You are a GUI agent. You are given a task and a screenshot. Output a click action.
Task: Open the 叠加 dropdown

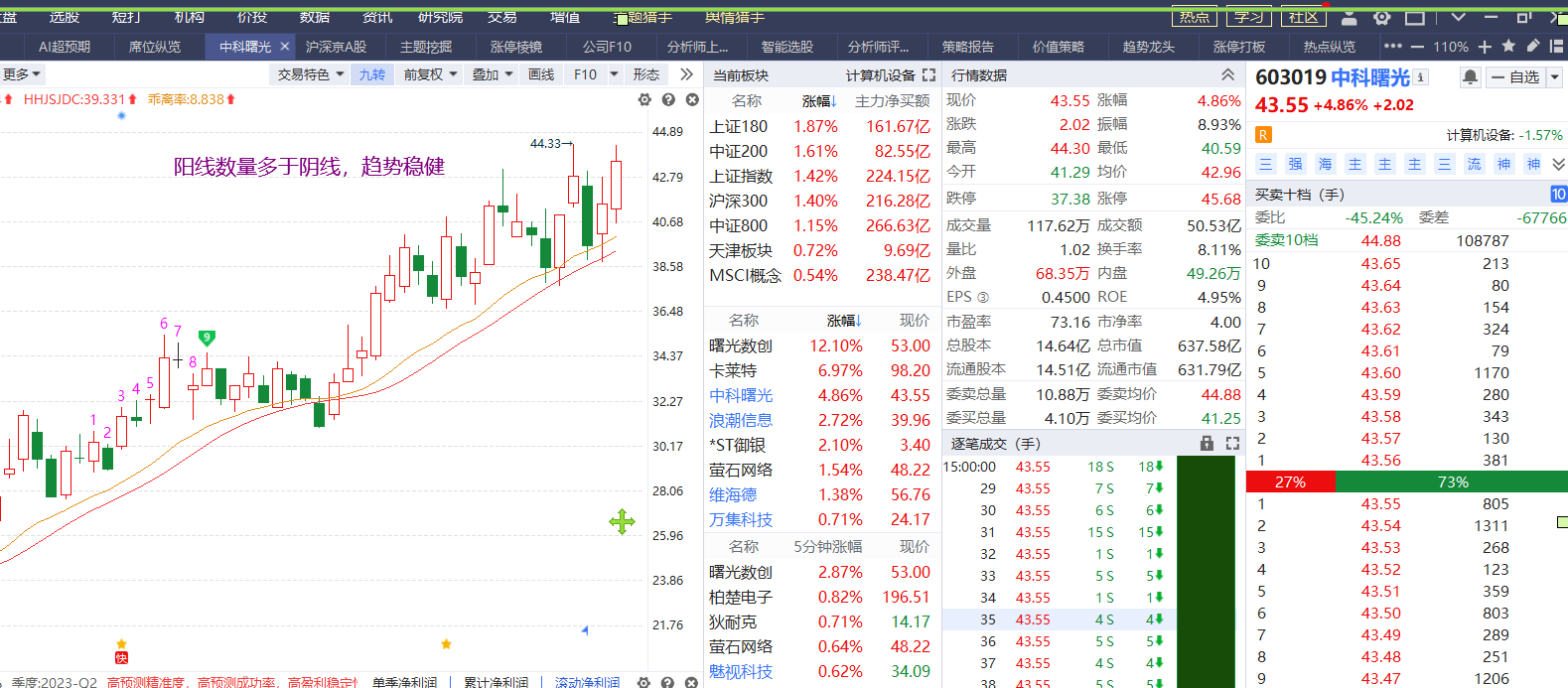(x=492, y=74)
